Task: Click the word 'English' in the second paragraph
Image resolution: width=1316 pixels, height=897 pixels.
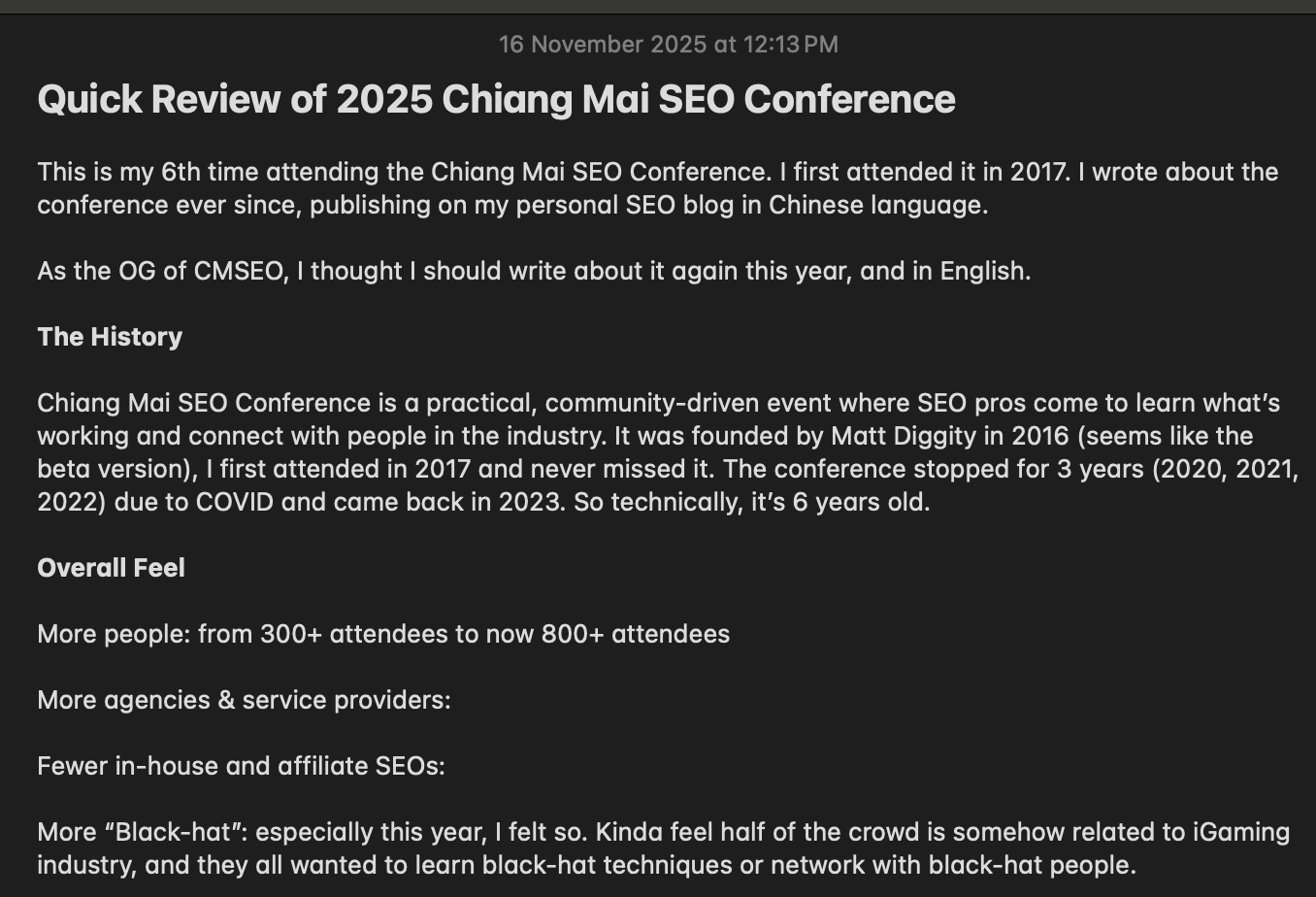Action: click(982, 271)
